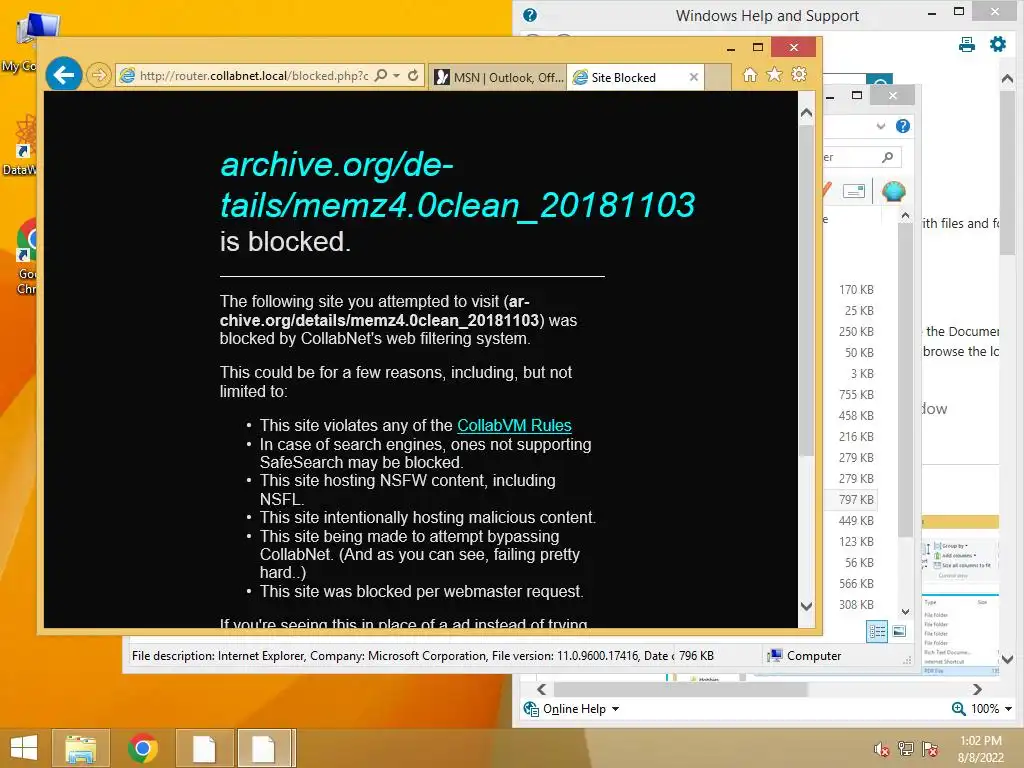
Task: Select the 458 KB file size cell
Action: pos(856,415)
